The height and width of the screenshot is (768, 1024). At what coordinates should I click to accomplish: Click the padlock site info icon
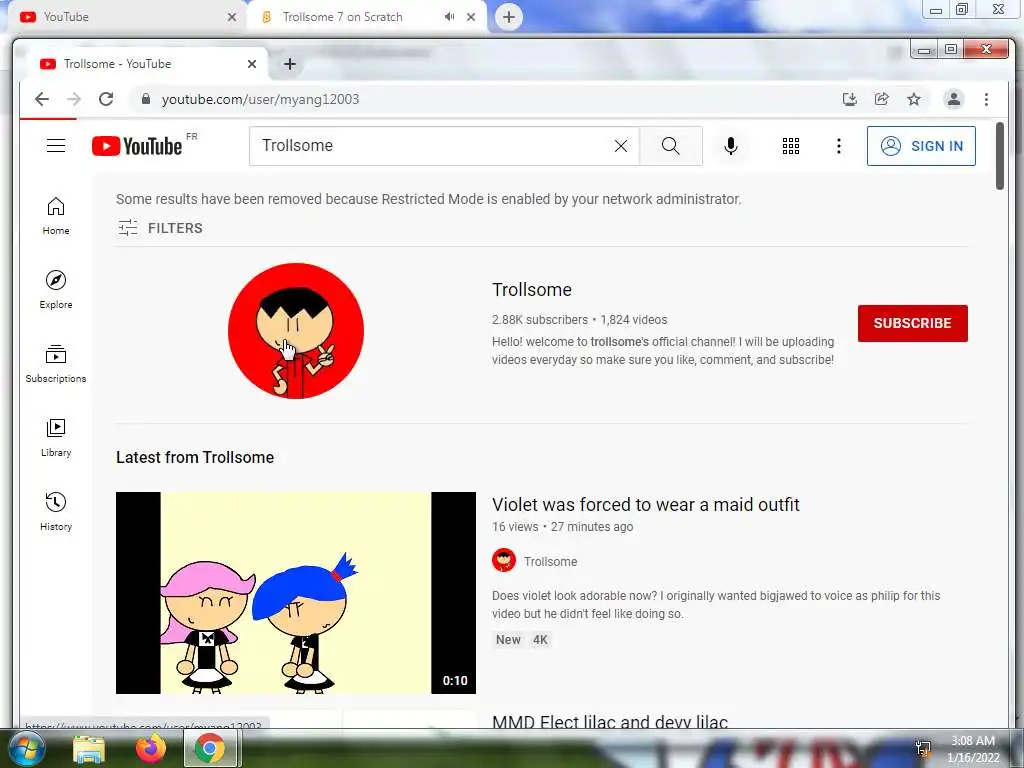pyautogui.click(x=146, y=99)
